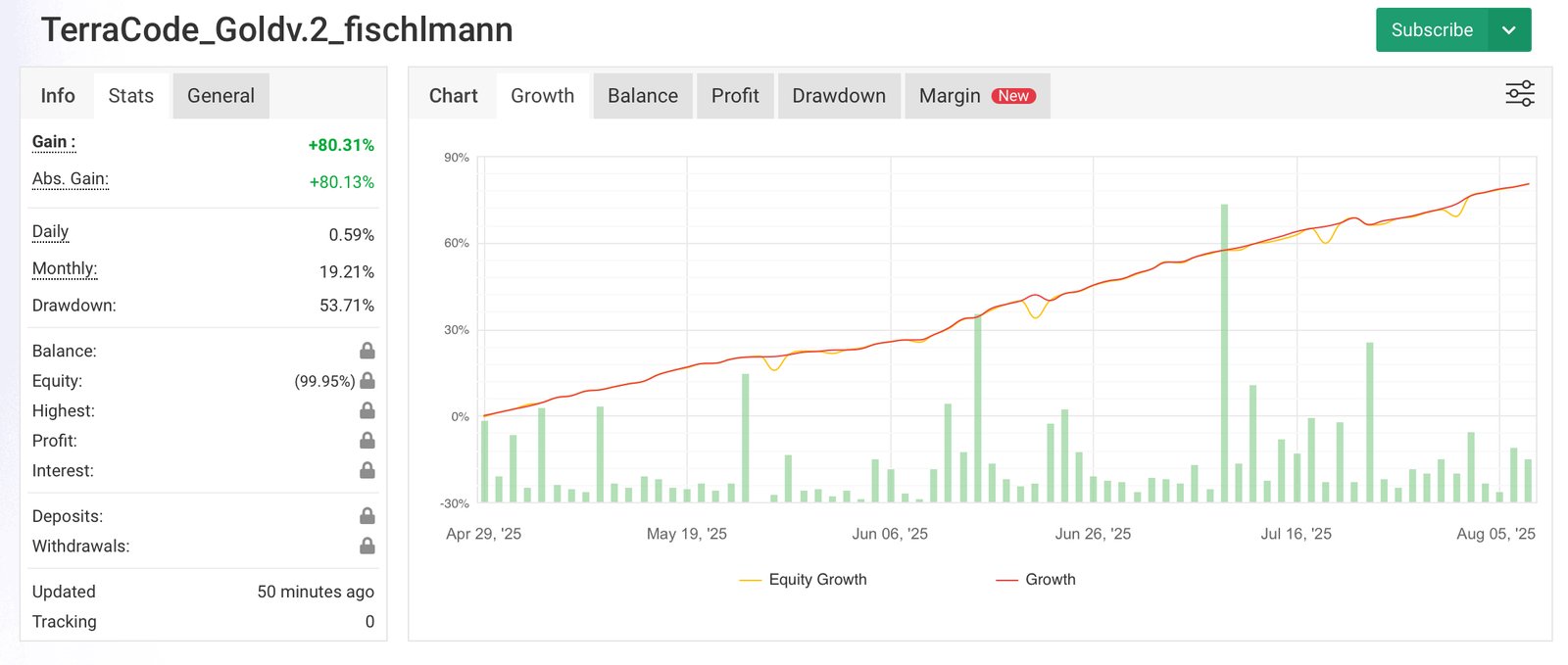Click the lock icon next to Highest
This screenshot has width=1568, height=665.
(367, 410)
